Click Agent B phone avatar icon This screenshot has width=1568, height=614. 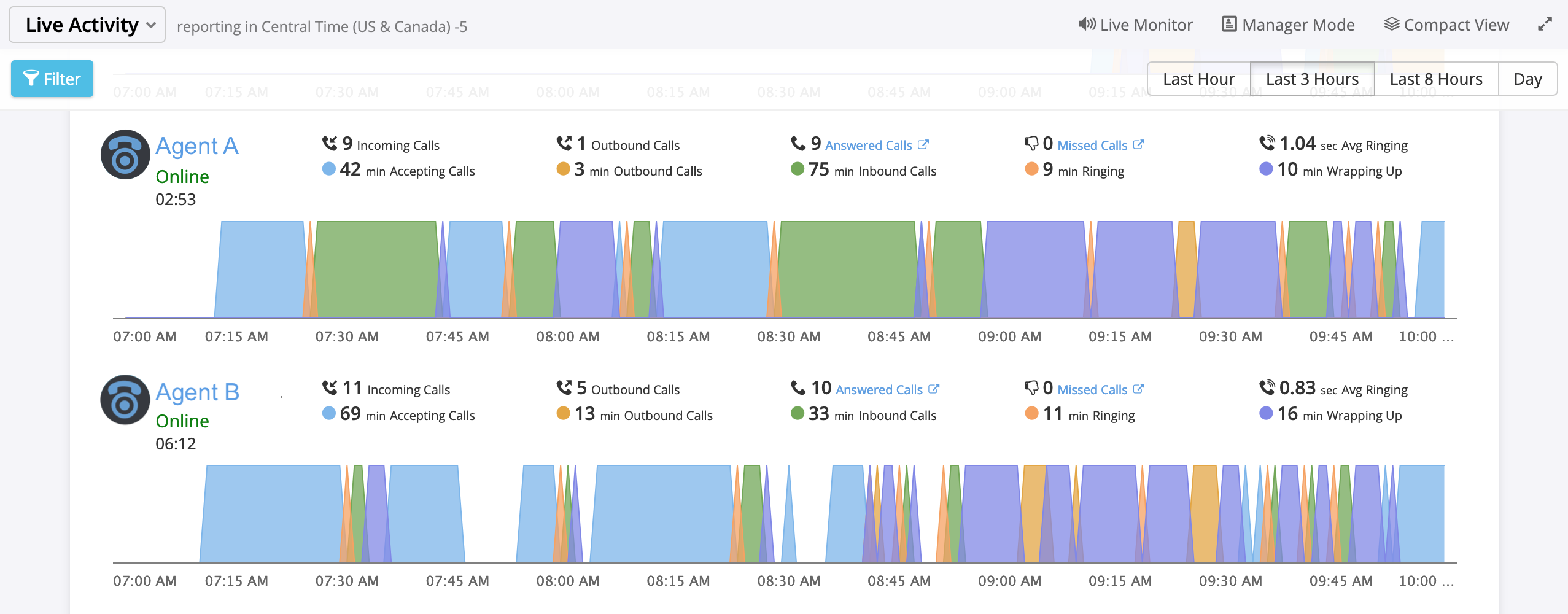point(125,400)
